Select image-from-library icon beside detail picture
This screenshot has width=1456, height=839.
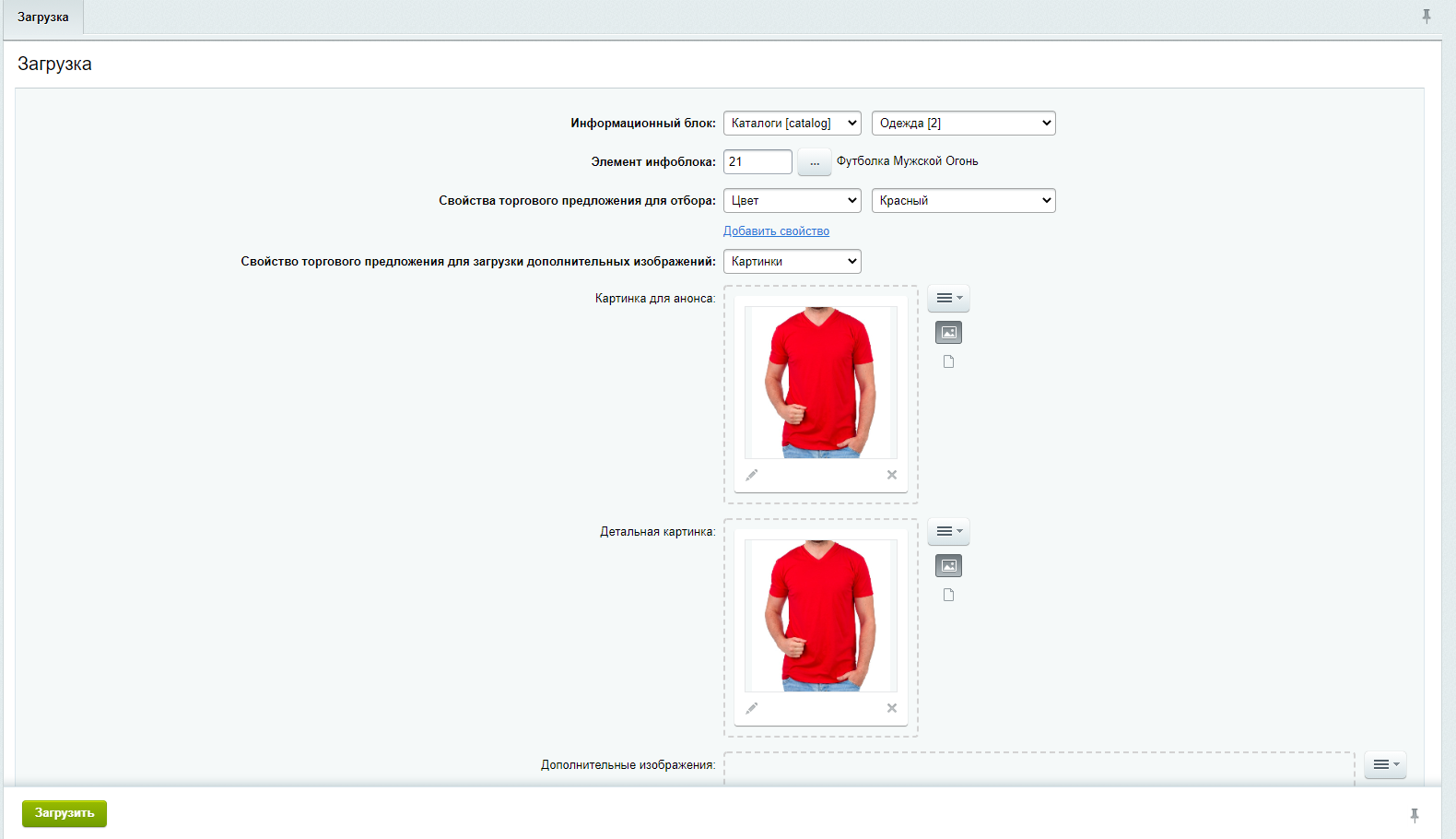click(948, 566)
